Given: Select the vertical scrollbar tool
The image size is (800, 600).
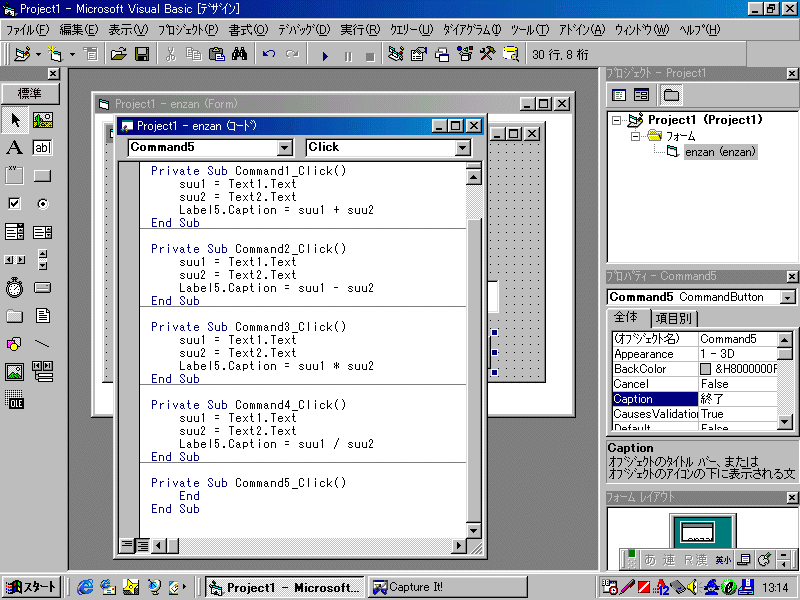Looking at the screenshot, I should click(x=43, y=260).
